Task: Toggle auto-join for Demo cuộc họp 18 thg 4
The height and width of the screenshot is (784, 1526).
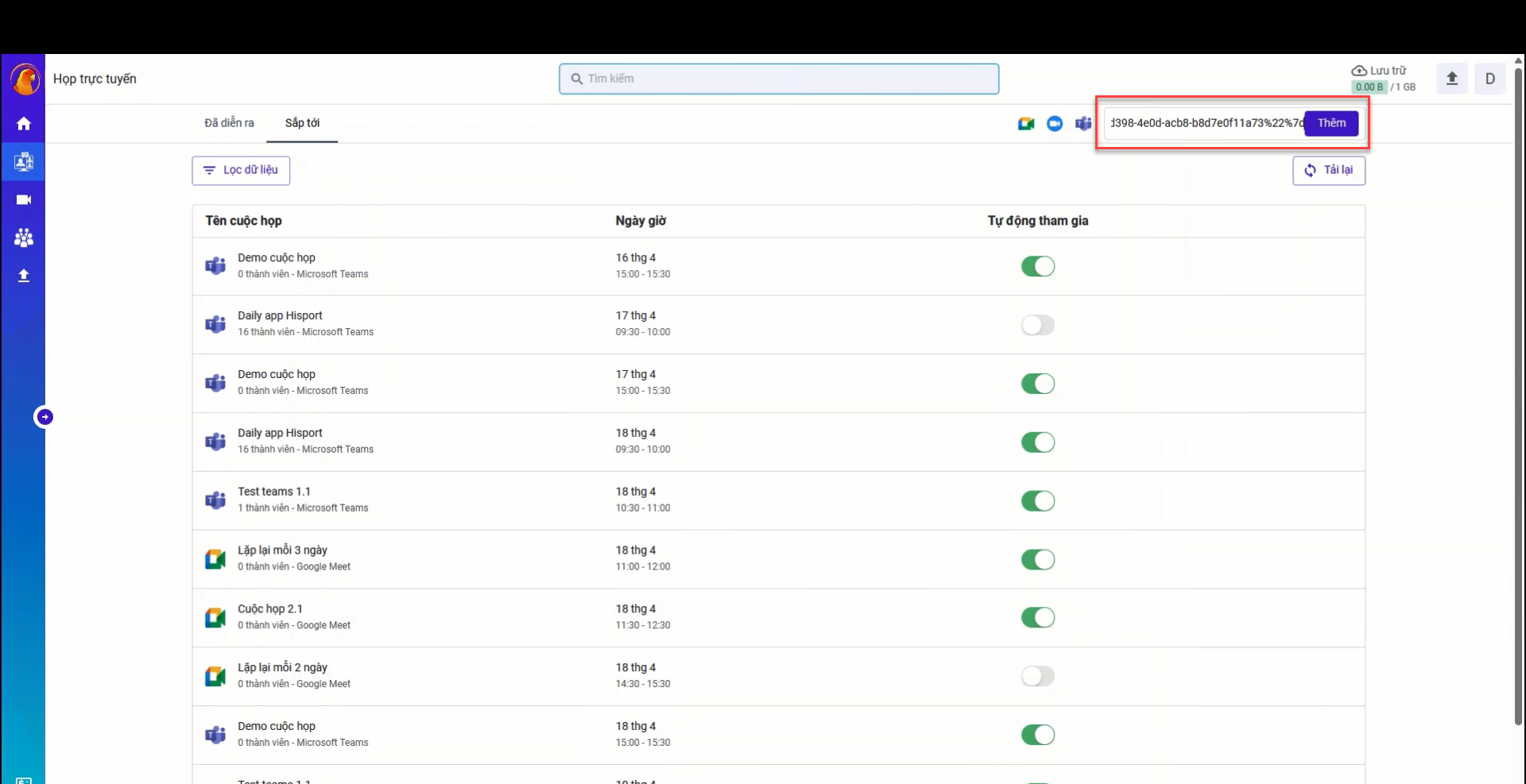Action: click(x=1038, y=735)
